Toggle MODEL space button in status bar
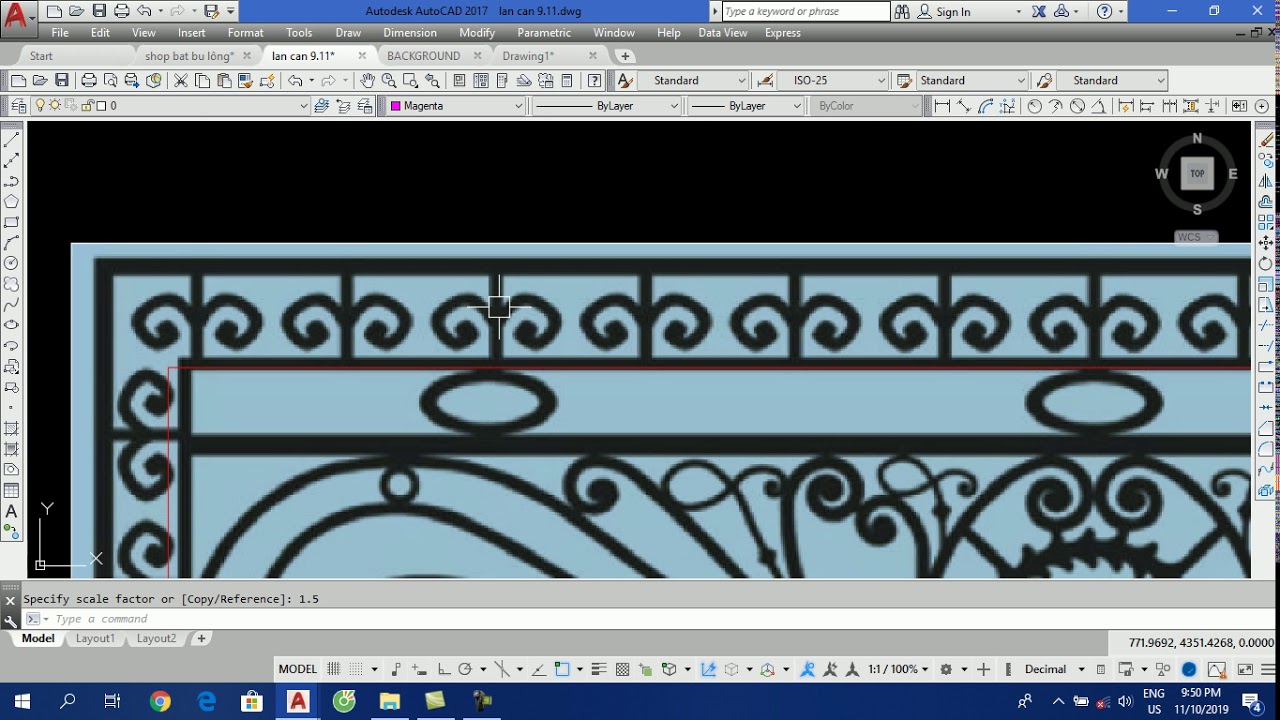Screen dimensions: 1280x720 (297, 669)
